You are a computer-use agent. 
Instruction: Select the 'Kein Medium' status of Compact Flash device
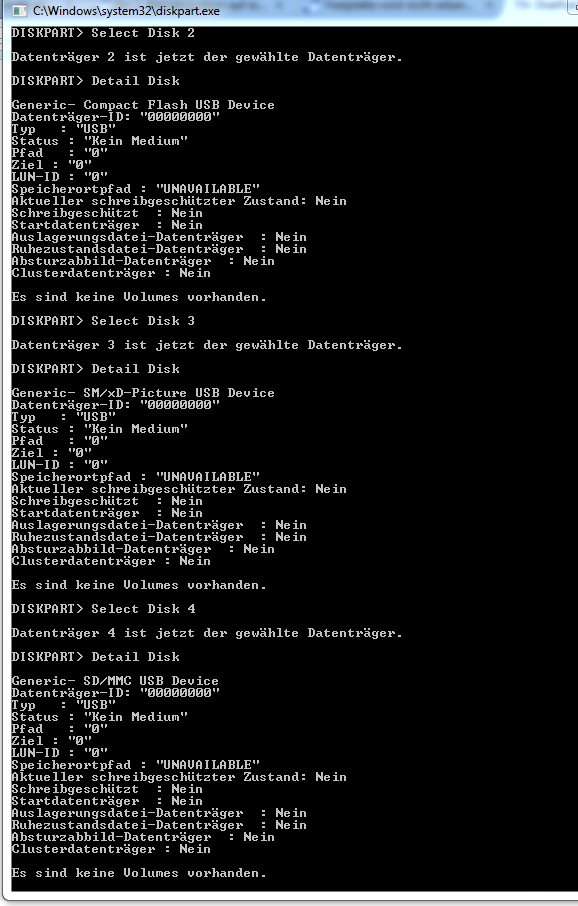[x=136, y=141]
